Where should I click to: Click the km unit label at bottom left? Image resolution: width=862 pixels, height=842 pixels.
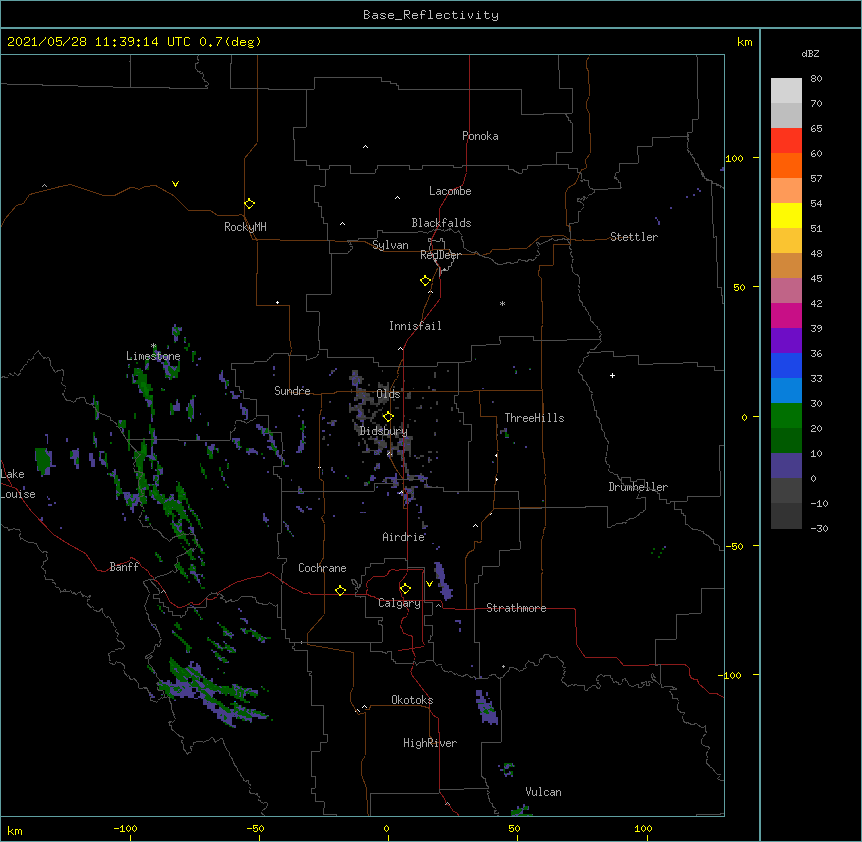tap(15, 830)
